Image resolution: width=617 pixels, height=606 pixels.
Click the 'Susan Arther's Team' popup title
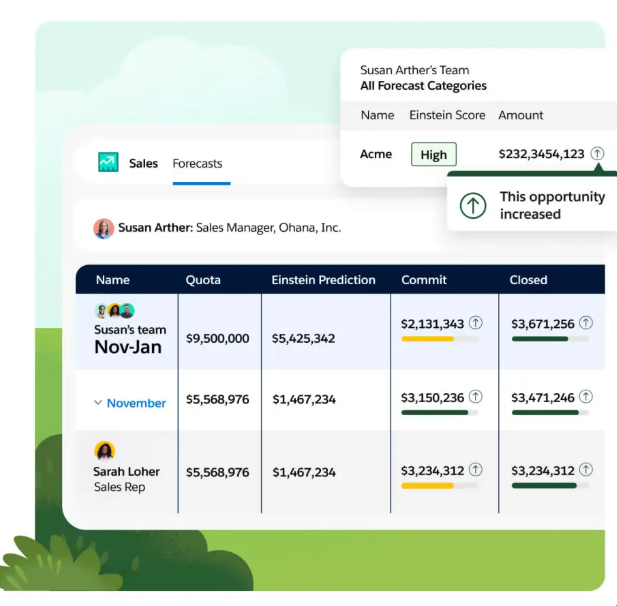[x=415, y=70]
